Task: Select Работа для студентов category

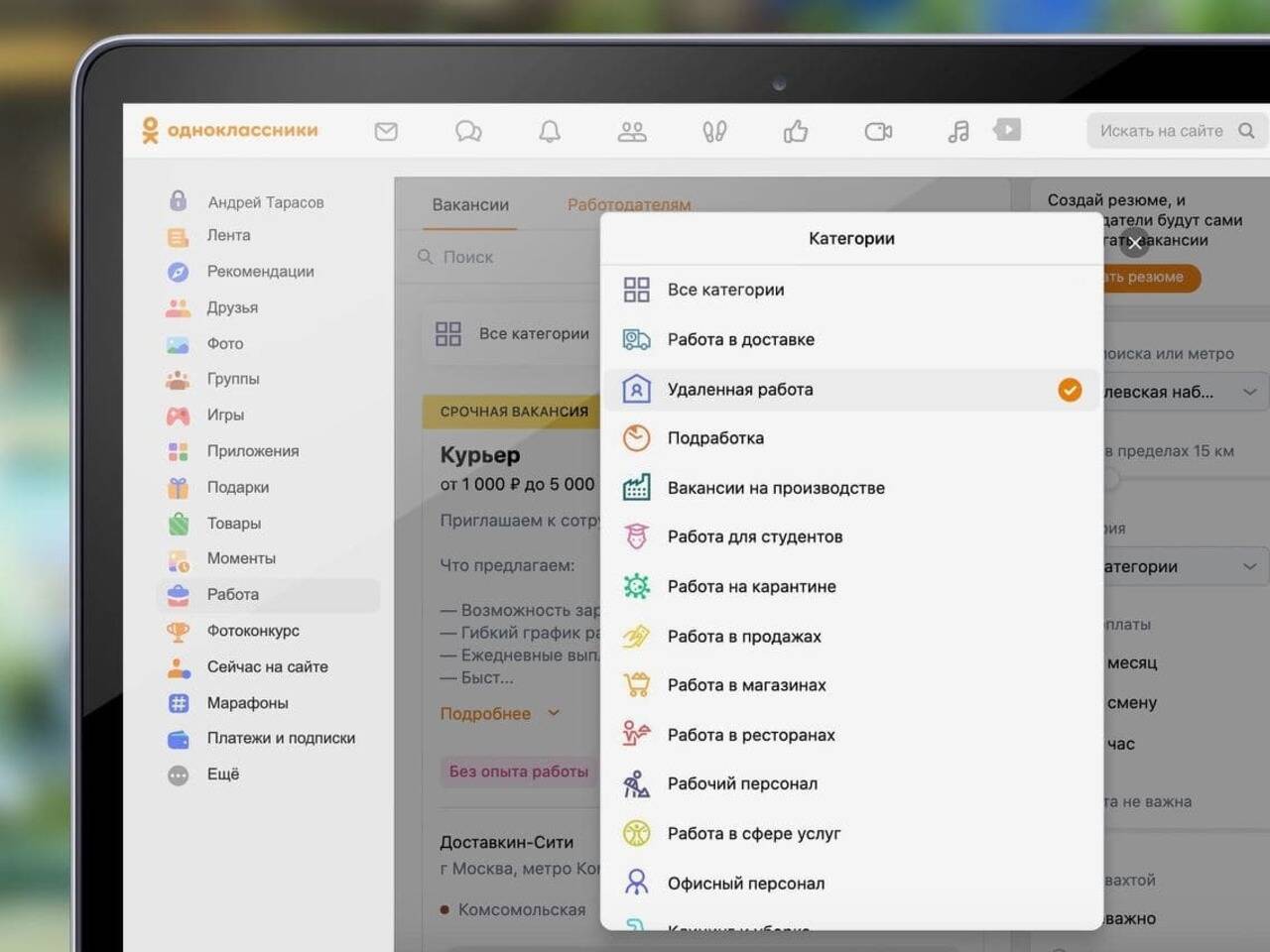Action: tap(851, 536)
